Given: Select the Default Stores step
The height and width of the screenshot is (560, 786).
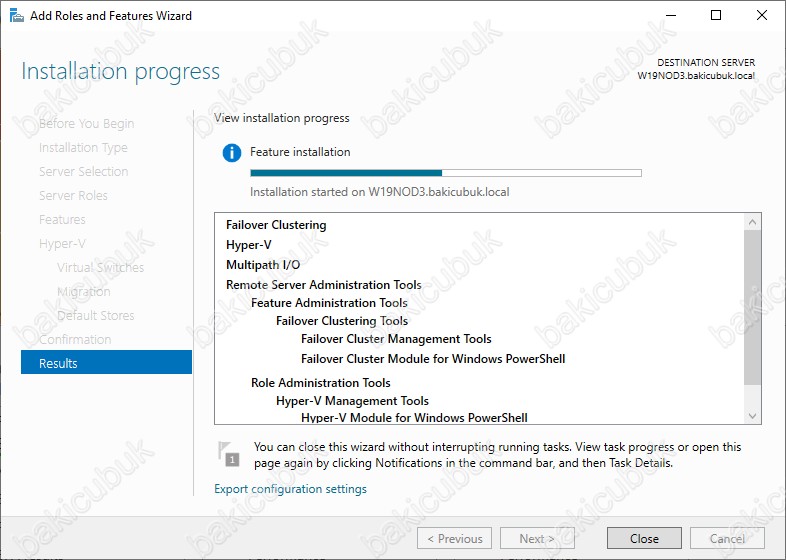Looking at the screenshot, I should 96,315.
